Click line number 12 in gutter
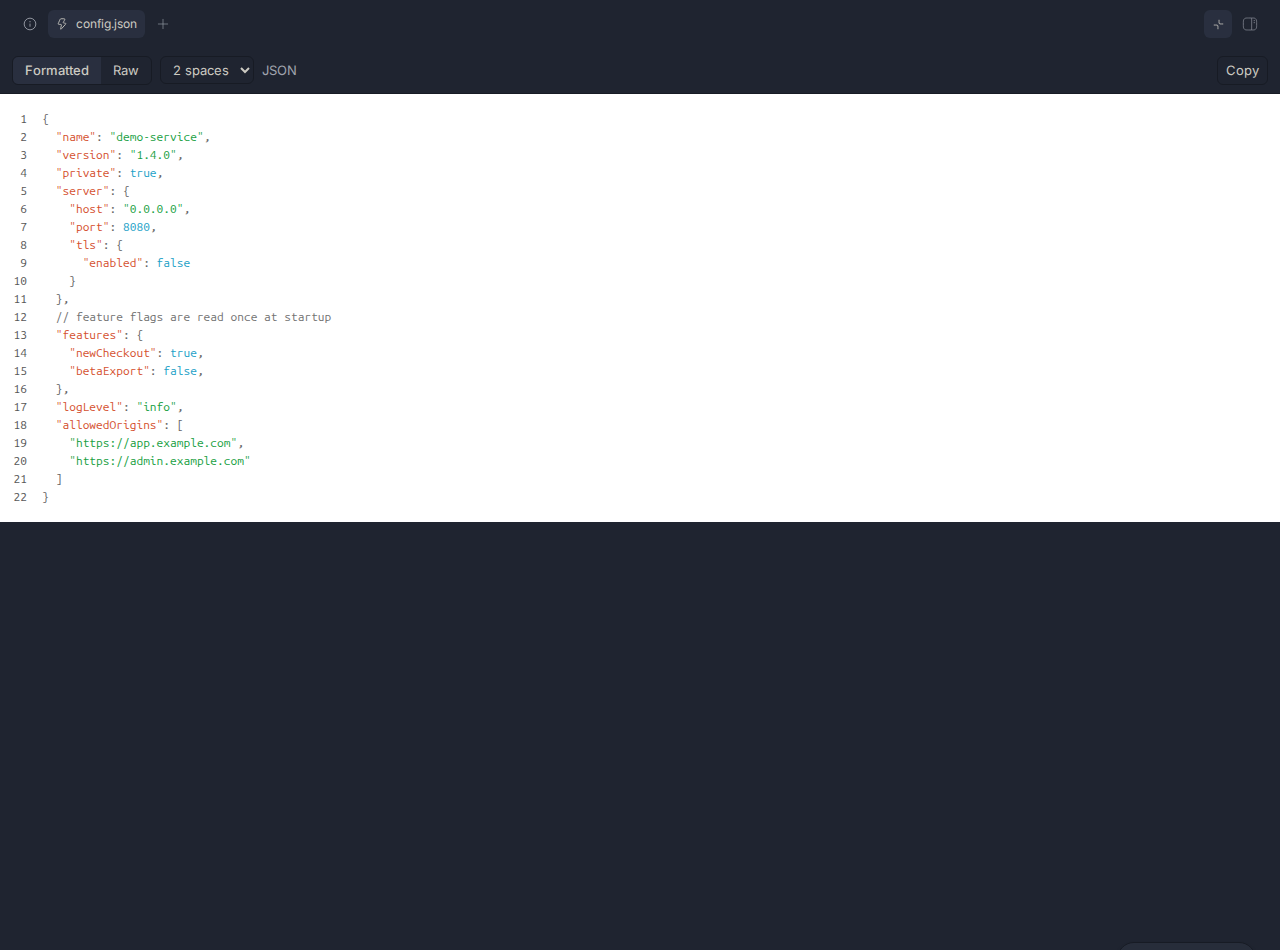 coord(21,317)
